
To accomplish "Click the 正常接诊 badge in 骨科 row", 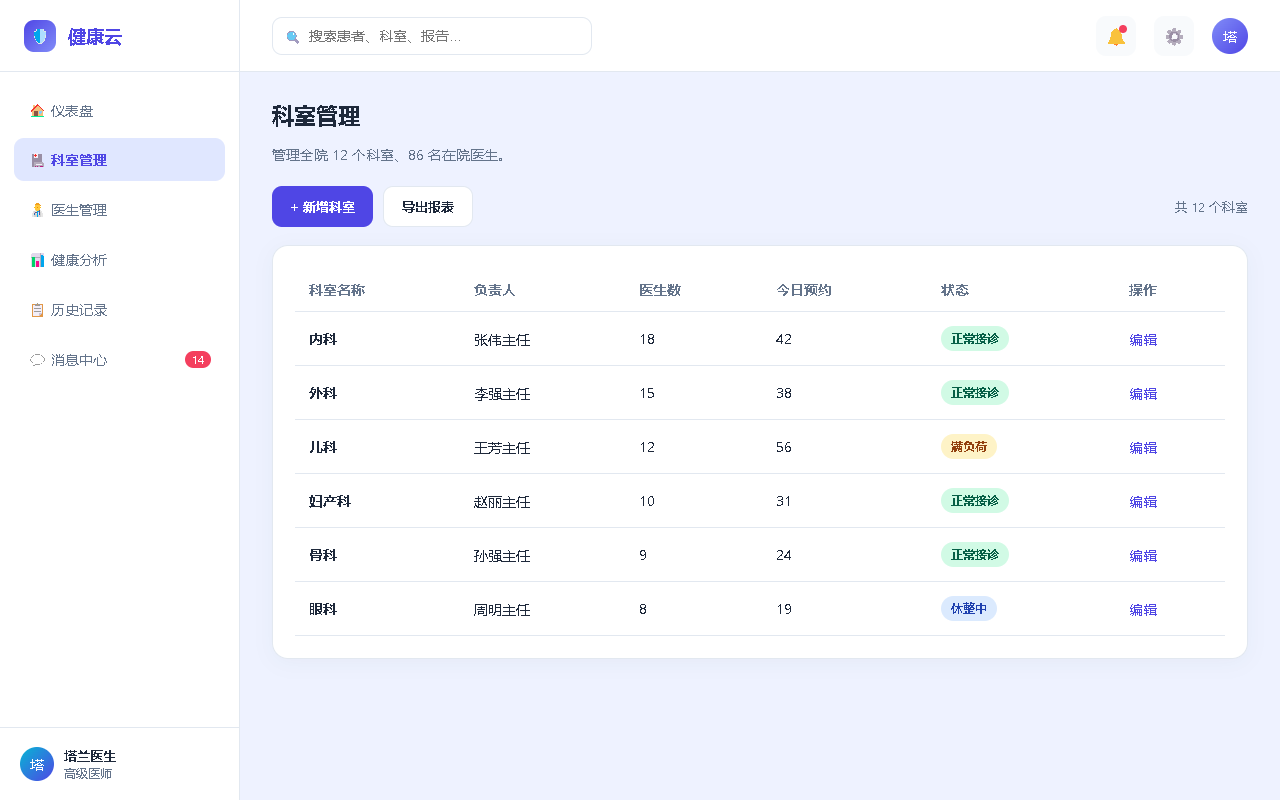I will 975,555.
